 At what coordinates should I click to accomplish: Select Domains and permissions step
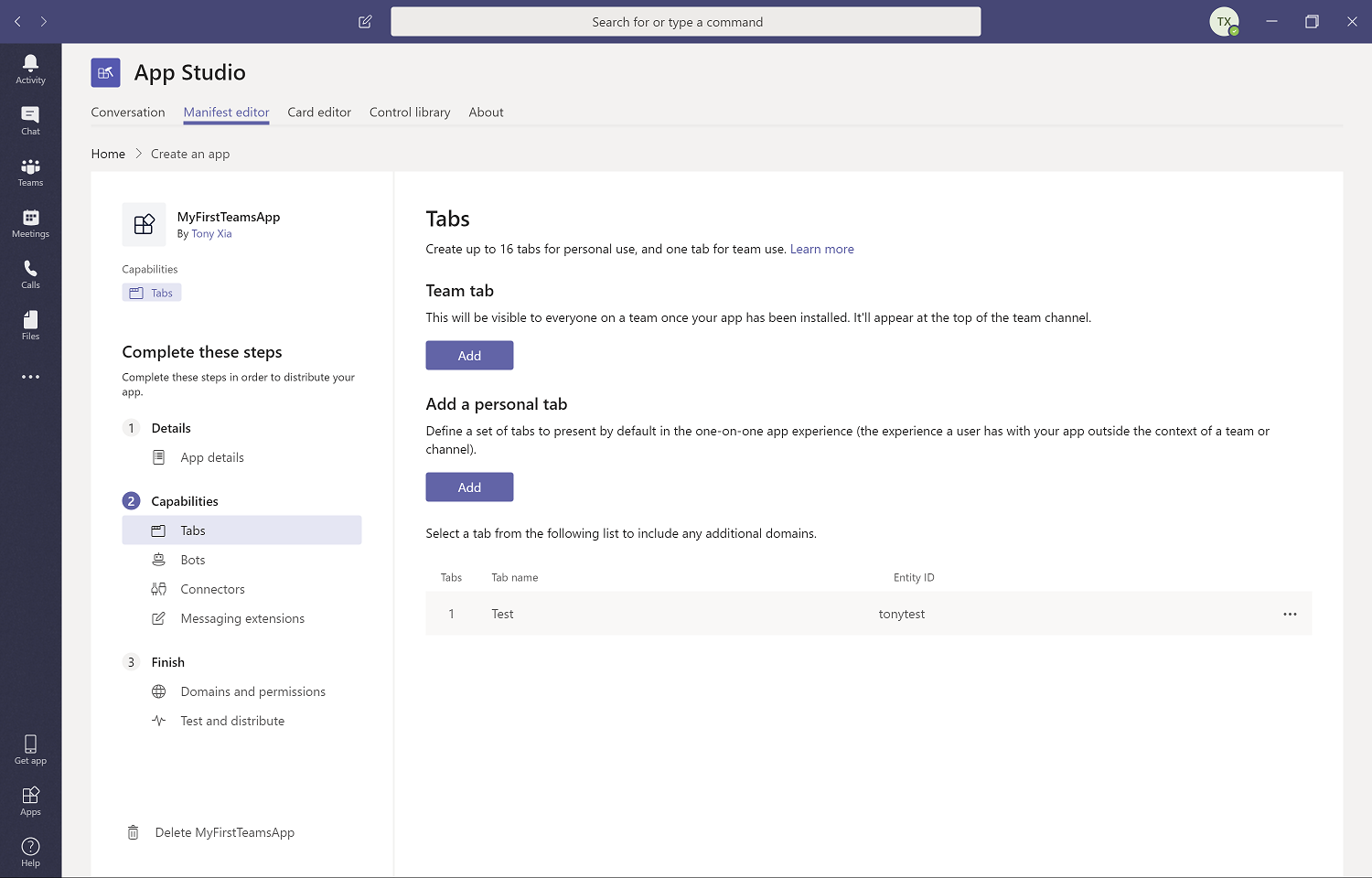253,691
